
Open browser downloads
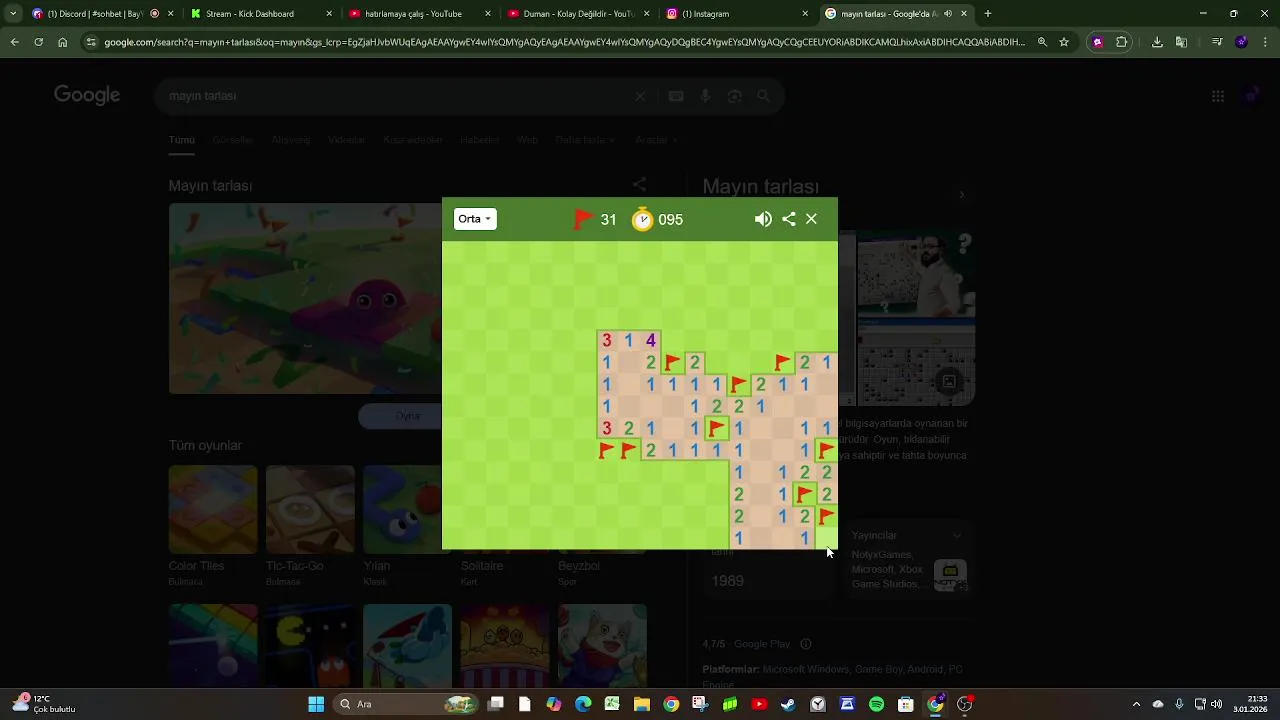pos(1157,42)
